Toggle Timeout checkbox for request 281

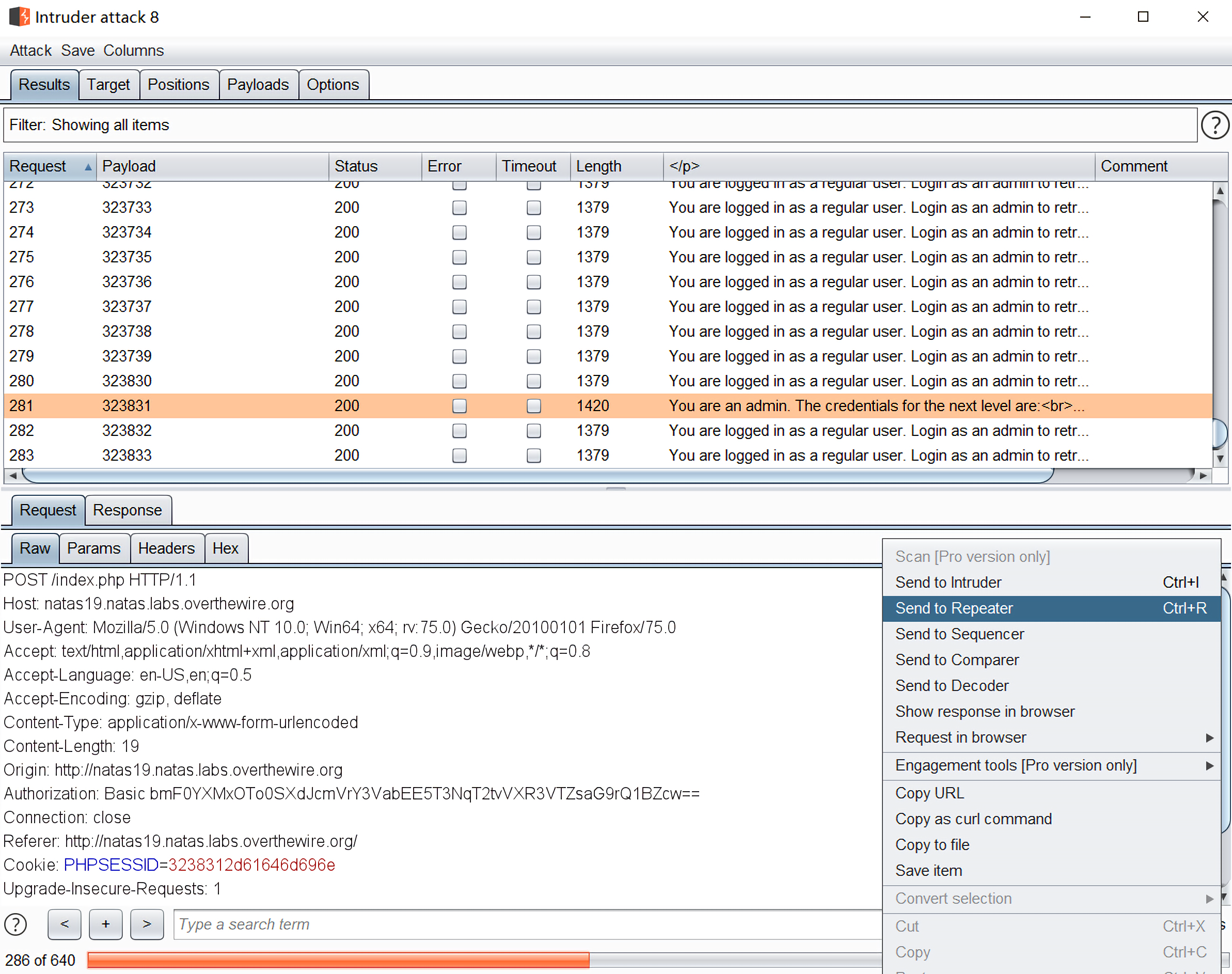pos(533,406)
